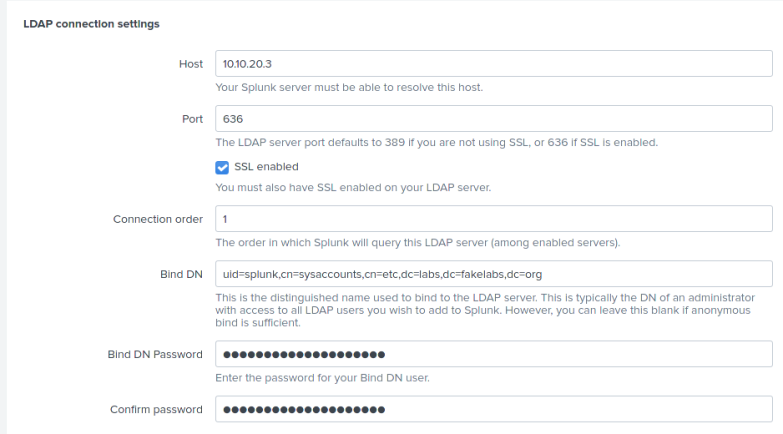Click the Confirm password field

(x=493, y=409)
